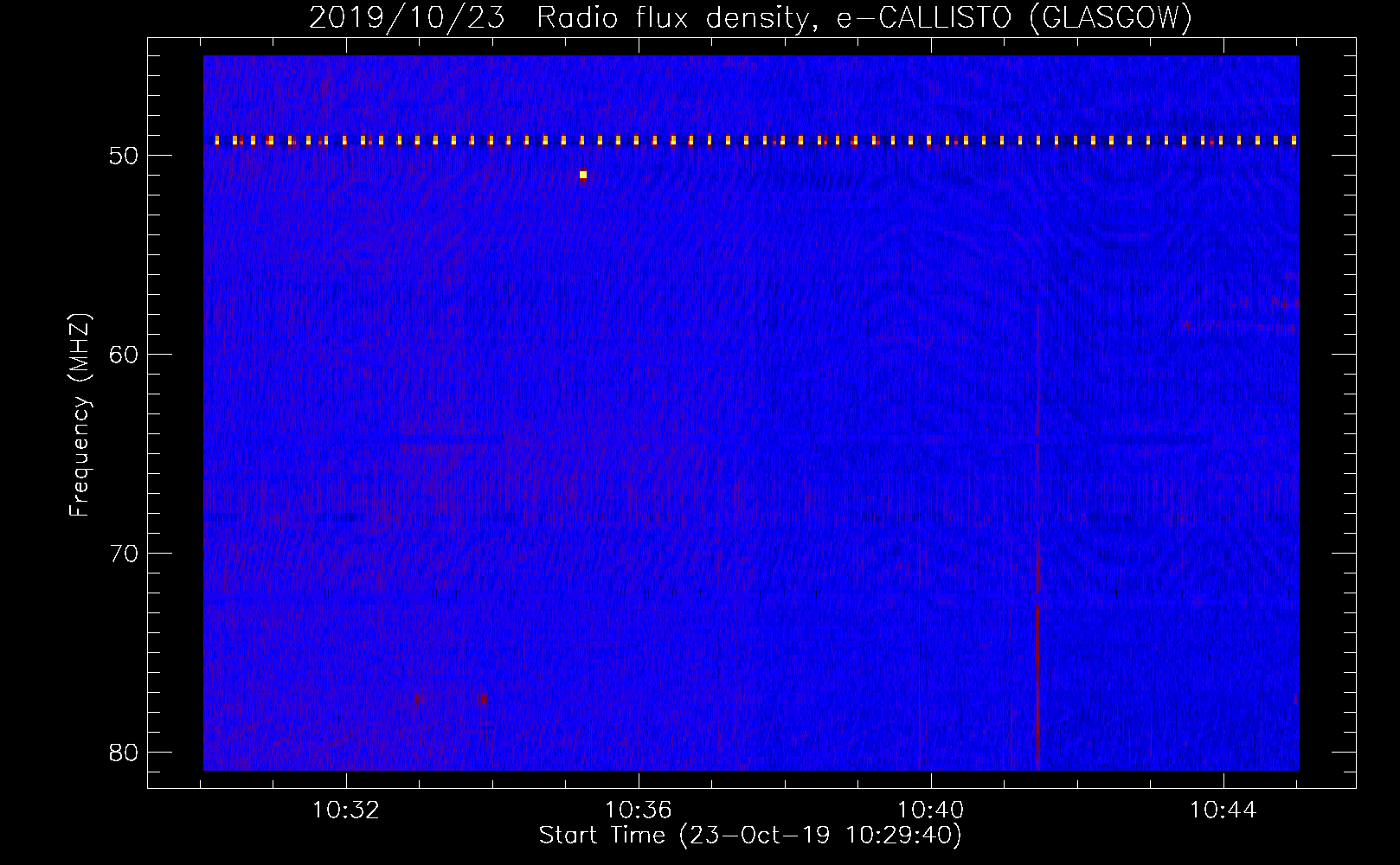Click the 60 frequency tick label

125,354
